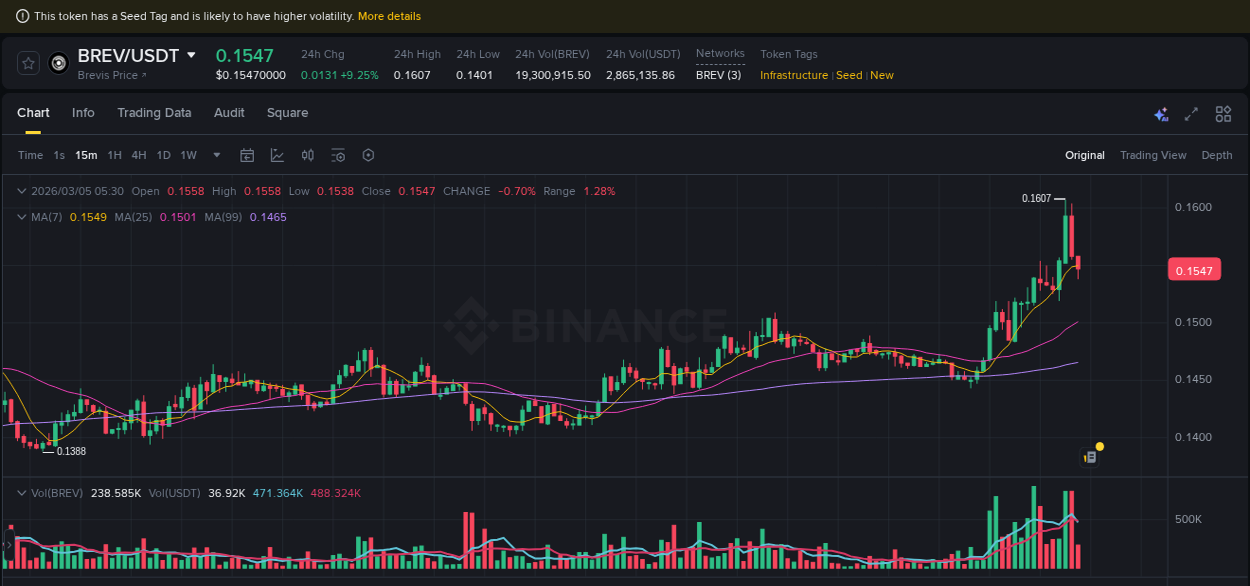Expand the timeframe intervals dropdown arrow
1250x586 pixels.
pyautogui.click(x=216, y=155)
